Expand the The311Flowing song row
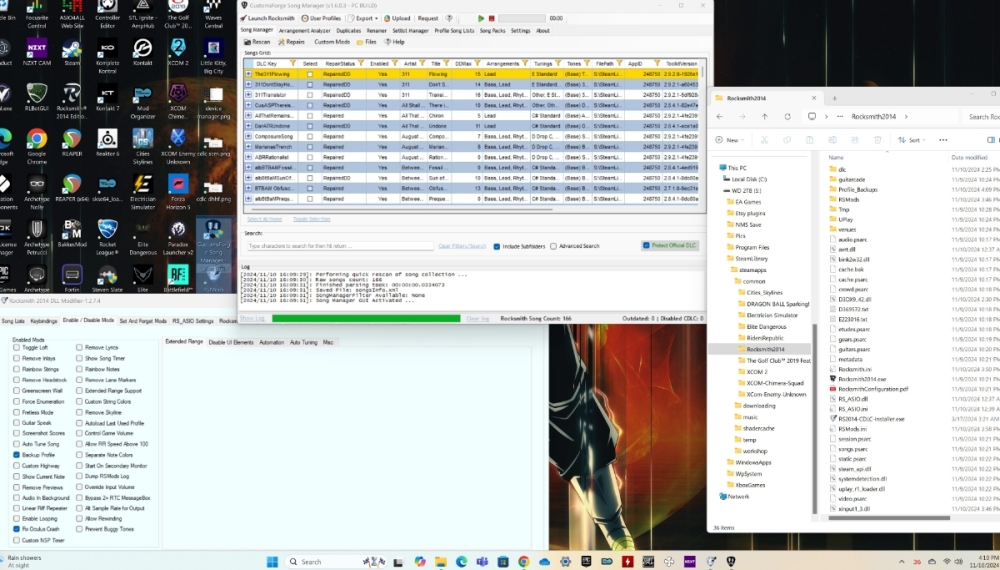1000x570 pixels. 248,74
